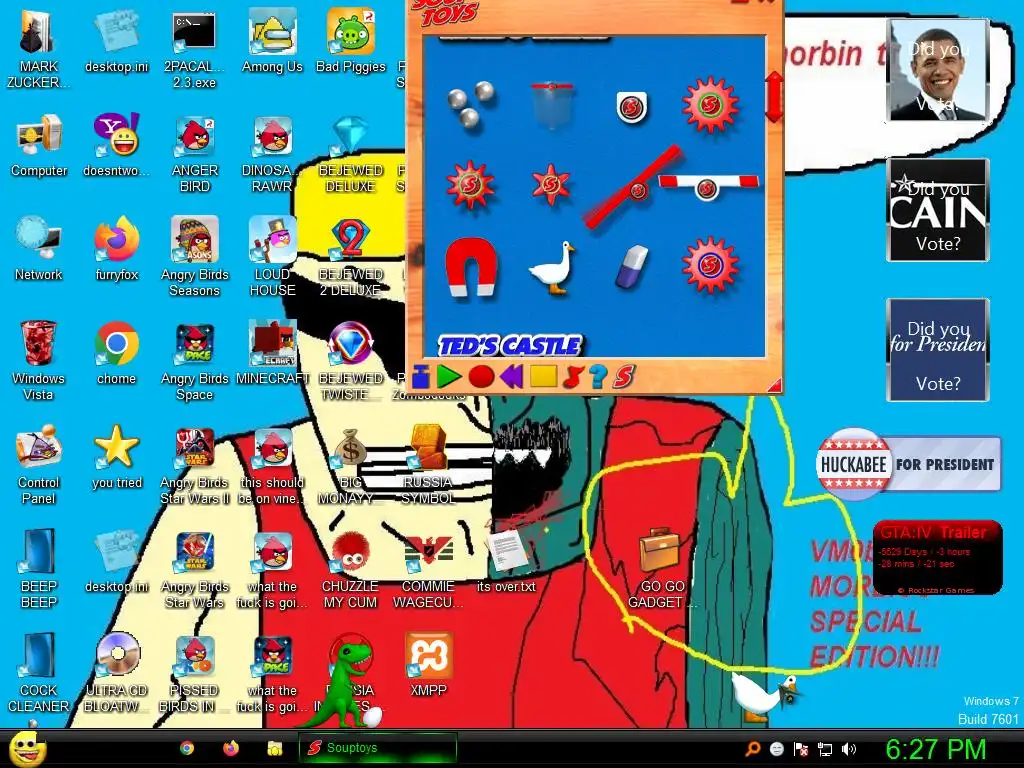Viewport: 1024px width, 768px height.
Task: Click the red double-arrow toybox scroll control
Action: (x=775, y=97)
